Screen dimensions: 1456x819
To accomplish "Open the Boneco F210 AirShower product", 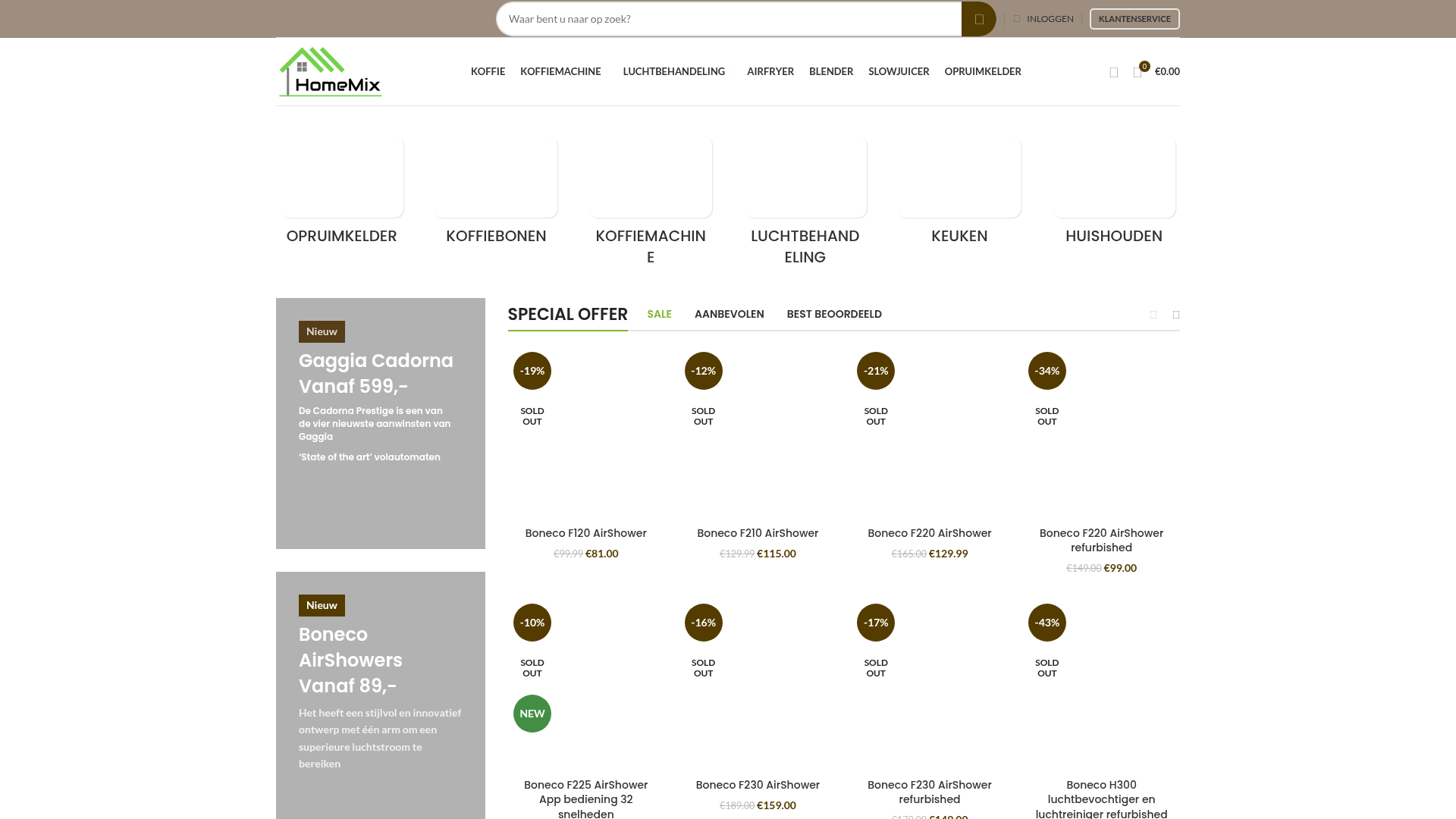I will click(758, 533).
